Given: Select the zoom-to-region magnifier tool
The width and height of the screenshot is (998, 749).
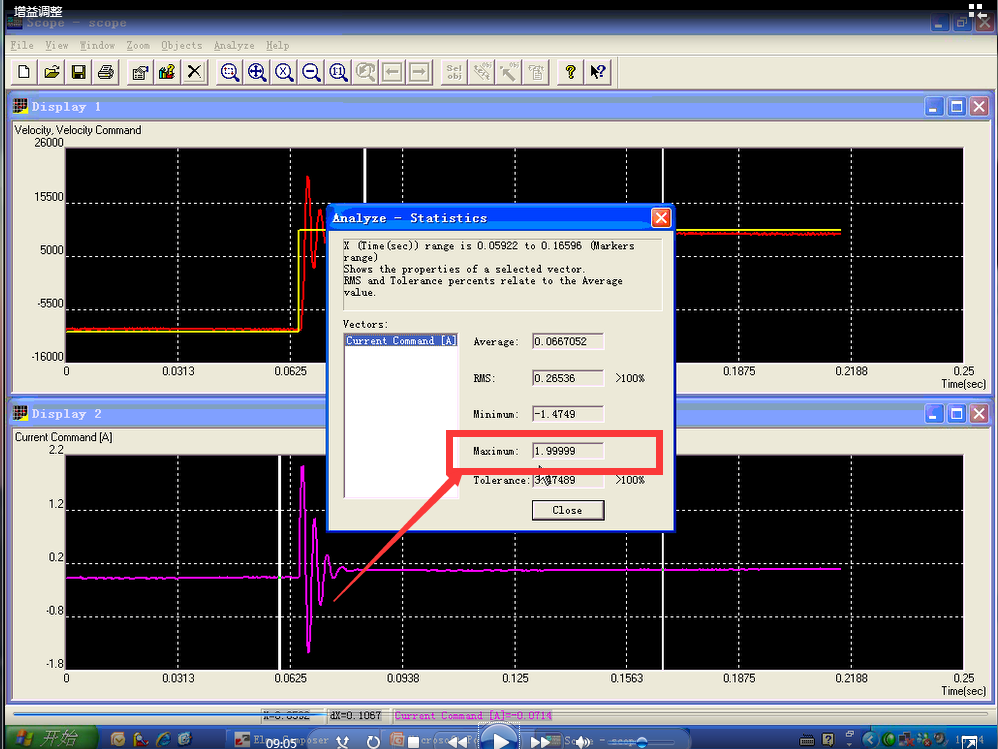Looking at the screenshot, I should pos(229,71).
